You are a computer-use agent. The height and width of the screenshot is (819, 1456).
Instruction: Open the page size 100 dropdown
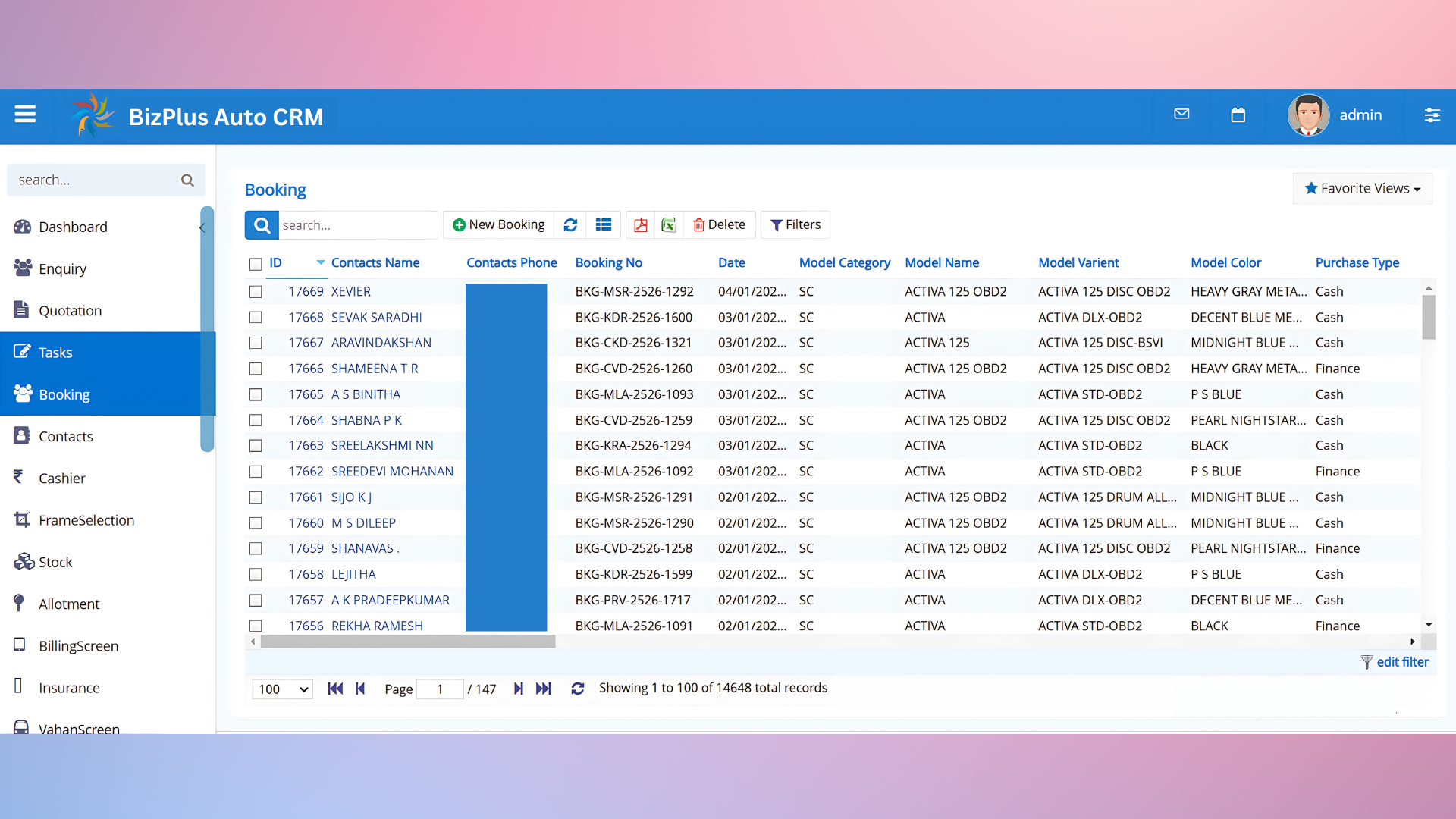tap(282, 689)
